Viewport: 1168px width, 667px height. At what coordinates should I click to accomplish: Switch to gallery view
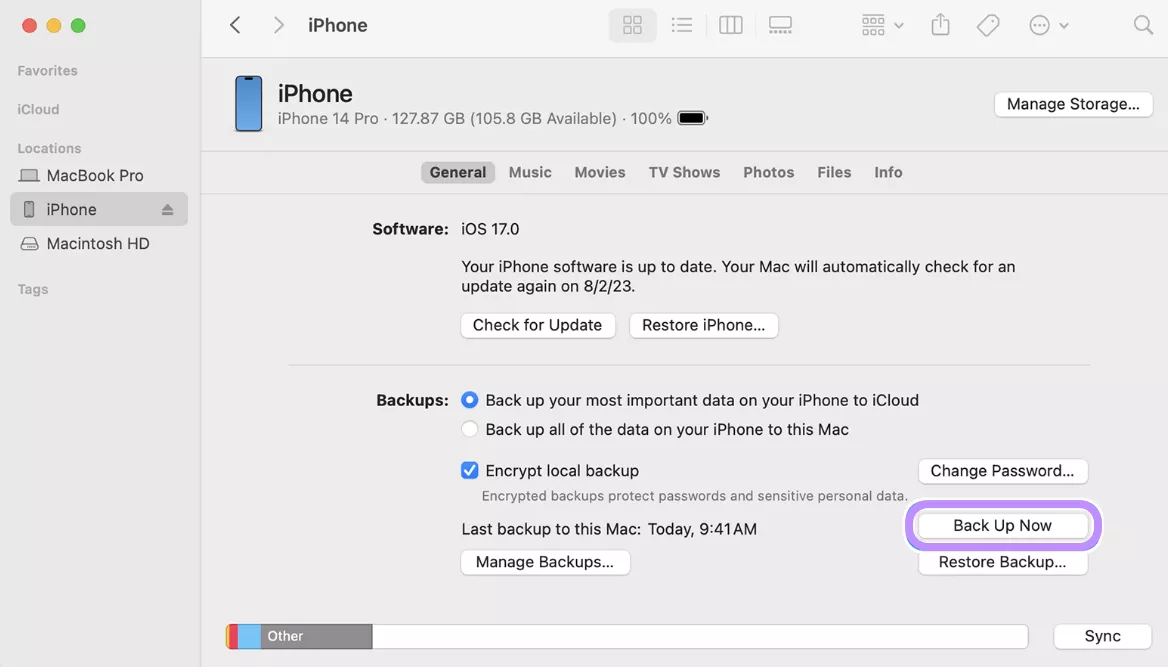(780, 24)
